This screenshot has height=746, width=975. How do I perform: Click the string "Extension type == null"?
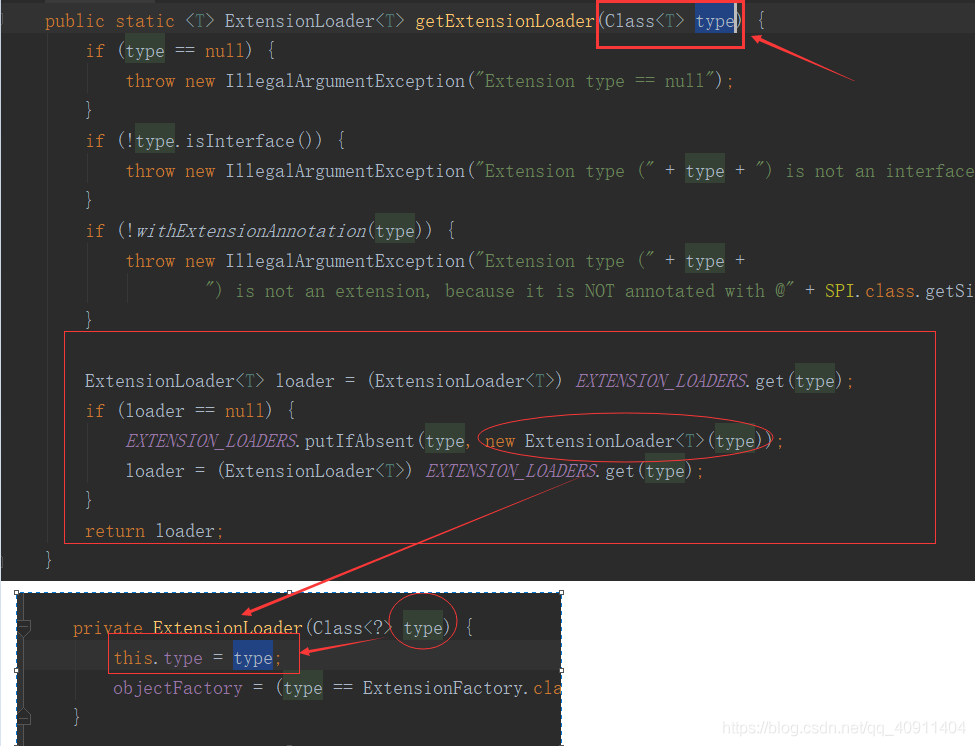(x=594, y=81)
